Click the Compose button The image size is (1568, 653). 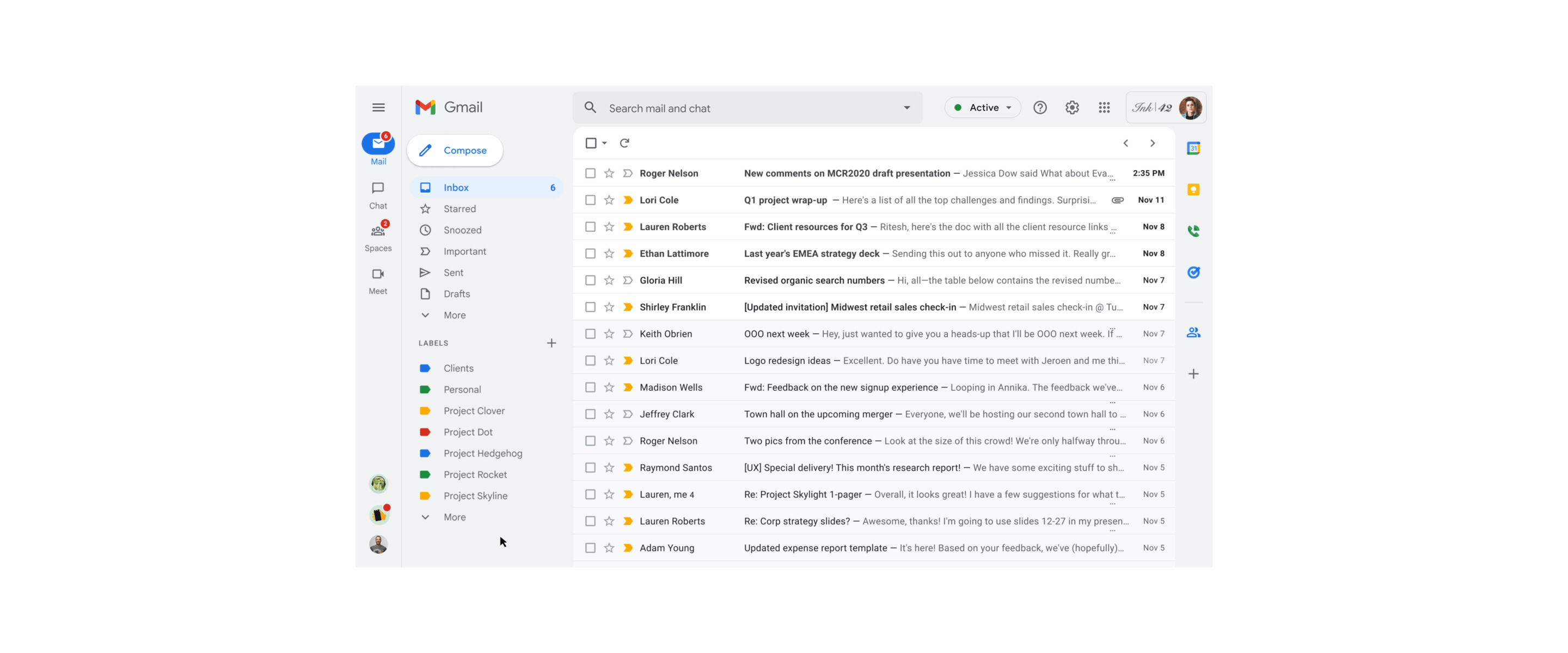456,150
